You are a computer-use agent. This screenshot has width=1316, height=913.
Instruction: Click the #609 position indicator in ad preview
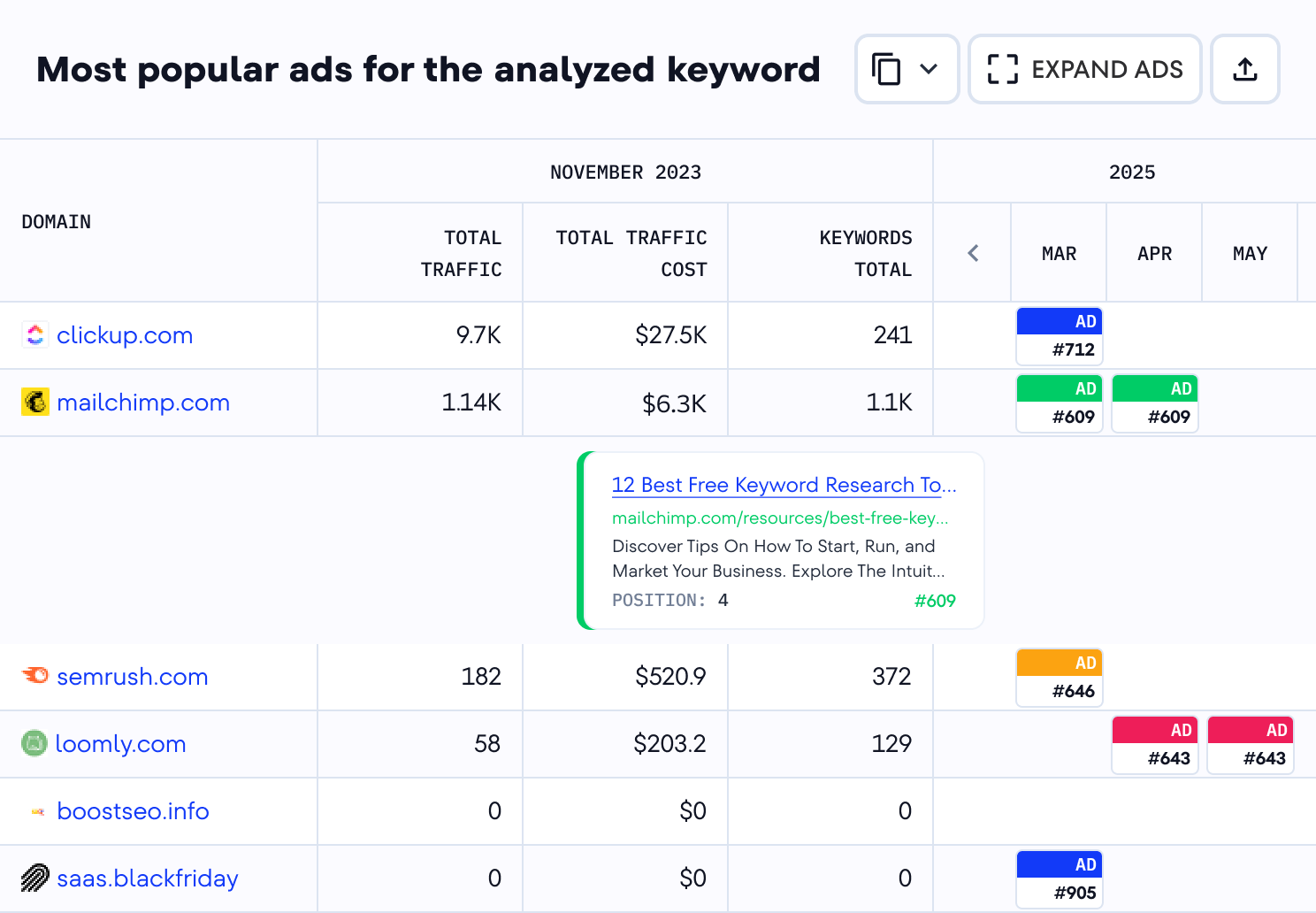click(x=935, y=600)
